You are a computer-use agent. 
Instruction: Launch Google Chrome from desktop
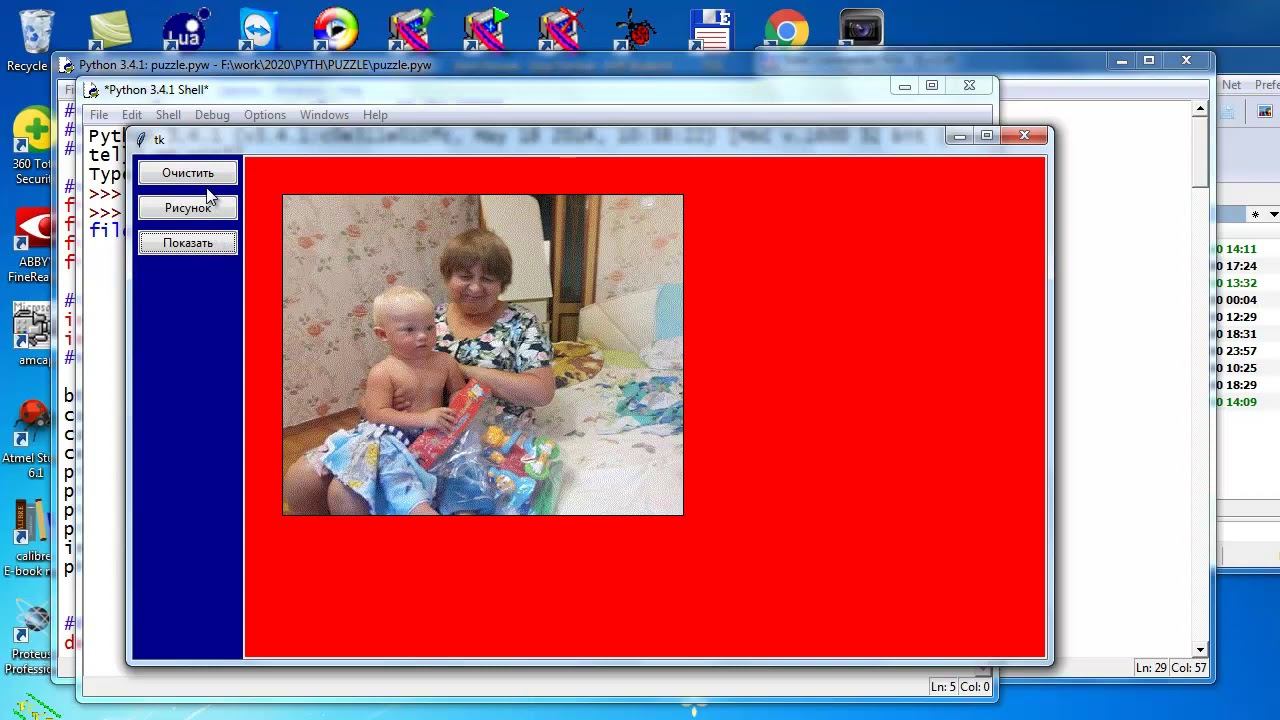(x=786, y=30)
